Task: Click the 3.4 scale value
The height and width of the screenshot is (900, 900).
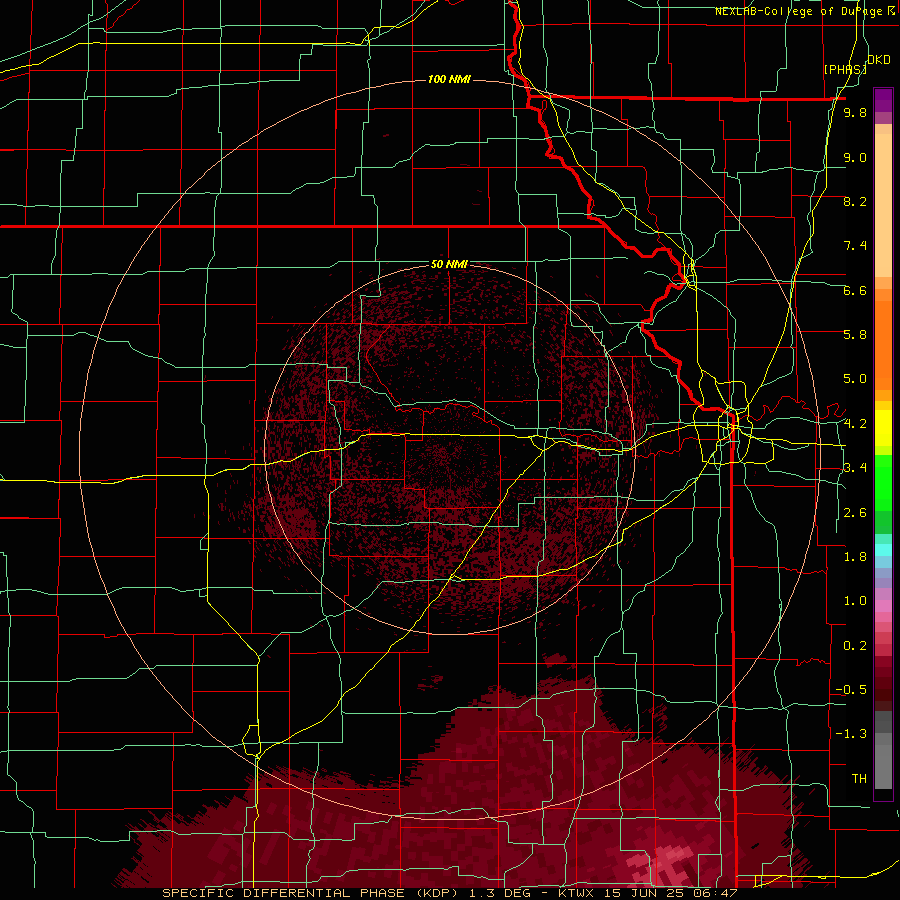Action: 855,468
